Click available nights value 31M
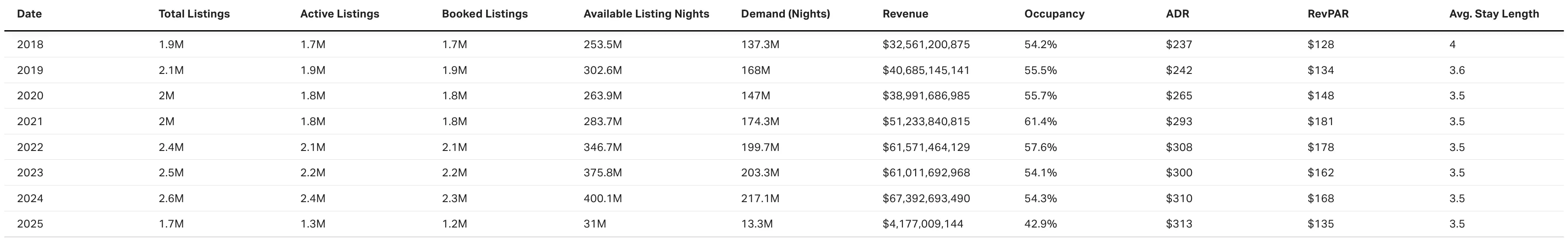Image resolution: width=1568 pixels, height=238 pixels. point(595,224)
